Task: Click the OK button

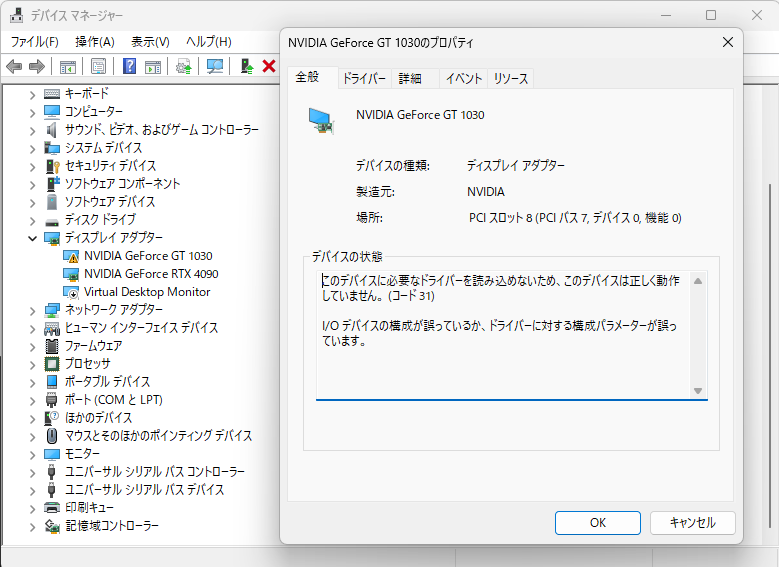Action: pyautogui.click(x=598, y=523)
